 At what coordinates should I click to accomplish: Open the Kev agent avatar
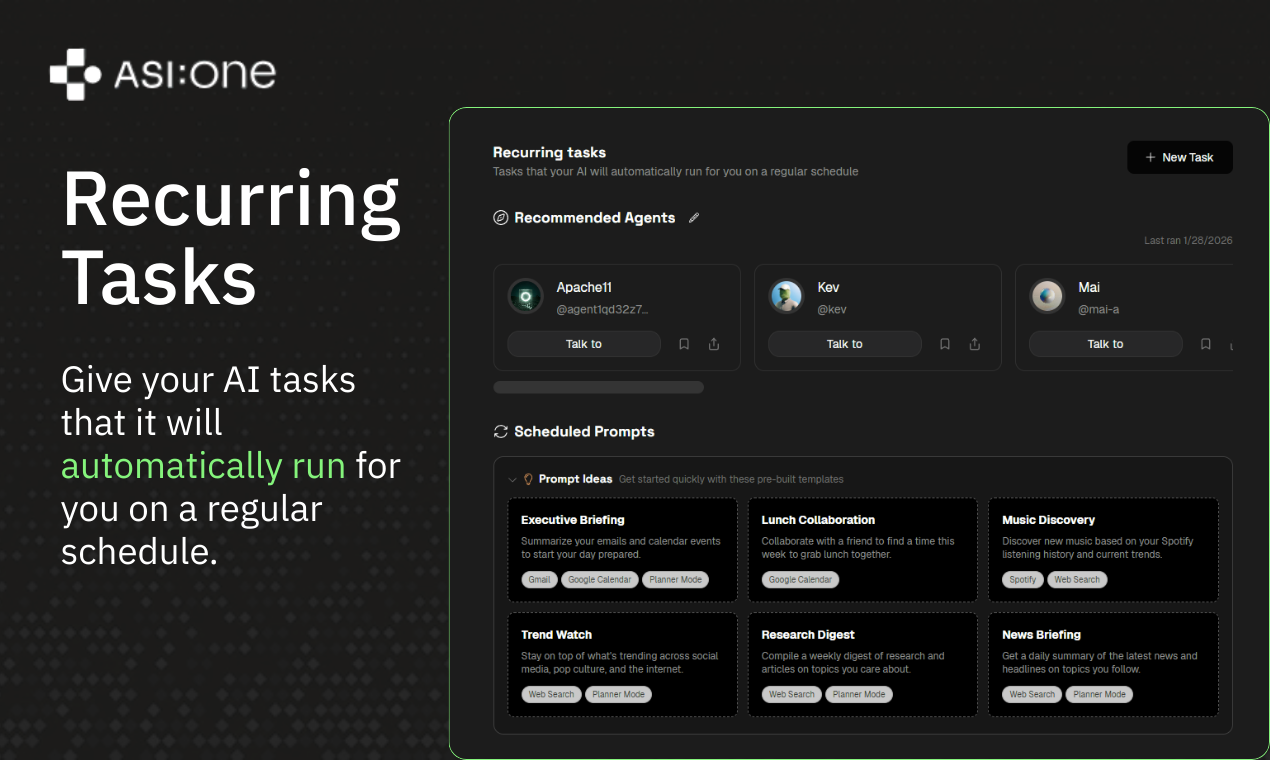point(786,296)
